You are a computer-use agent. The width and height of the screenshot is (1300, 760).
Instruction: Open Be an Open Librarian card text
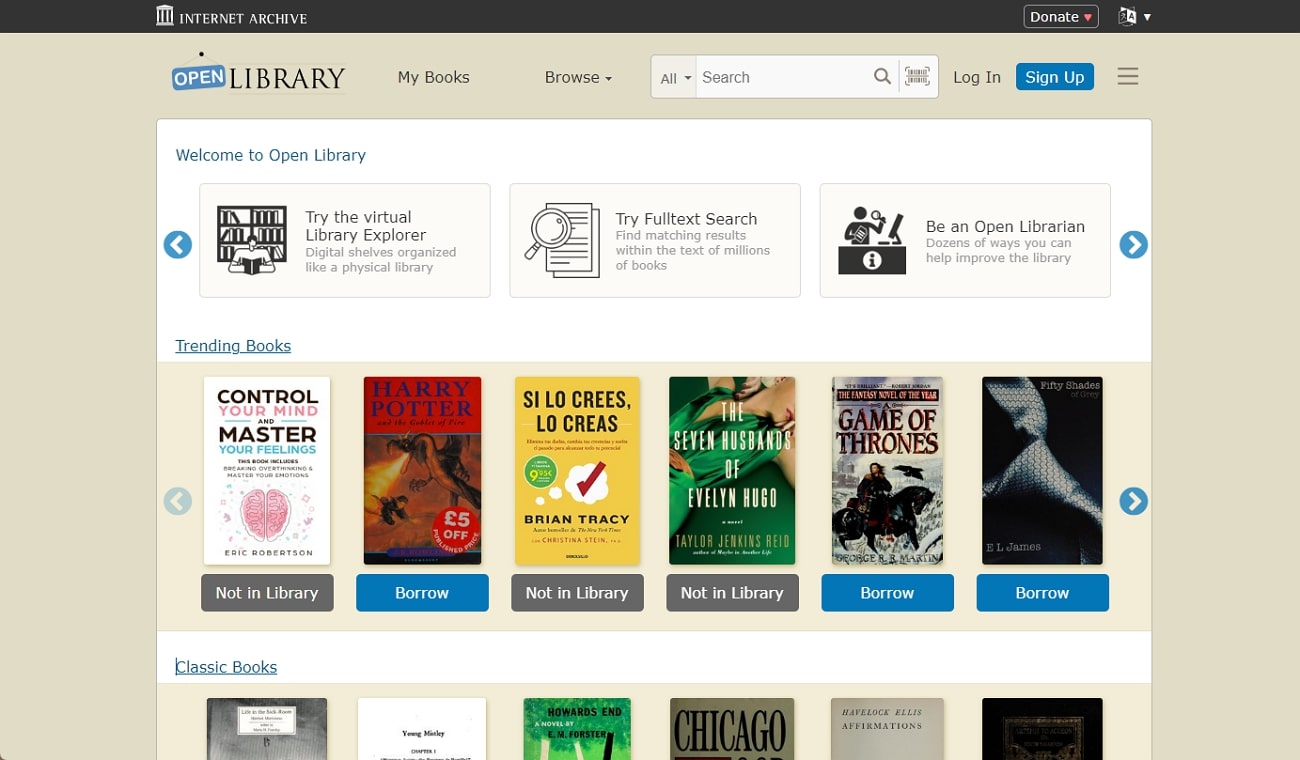[x=1005, y=241]
